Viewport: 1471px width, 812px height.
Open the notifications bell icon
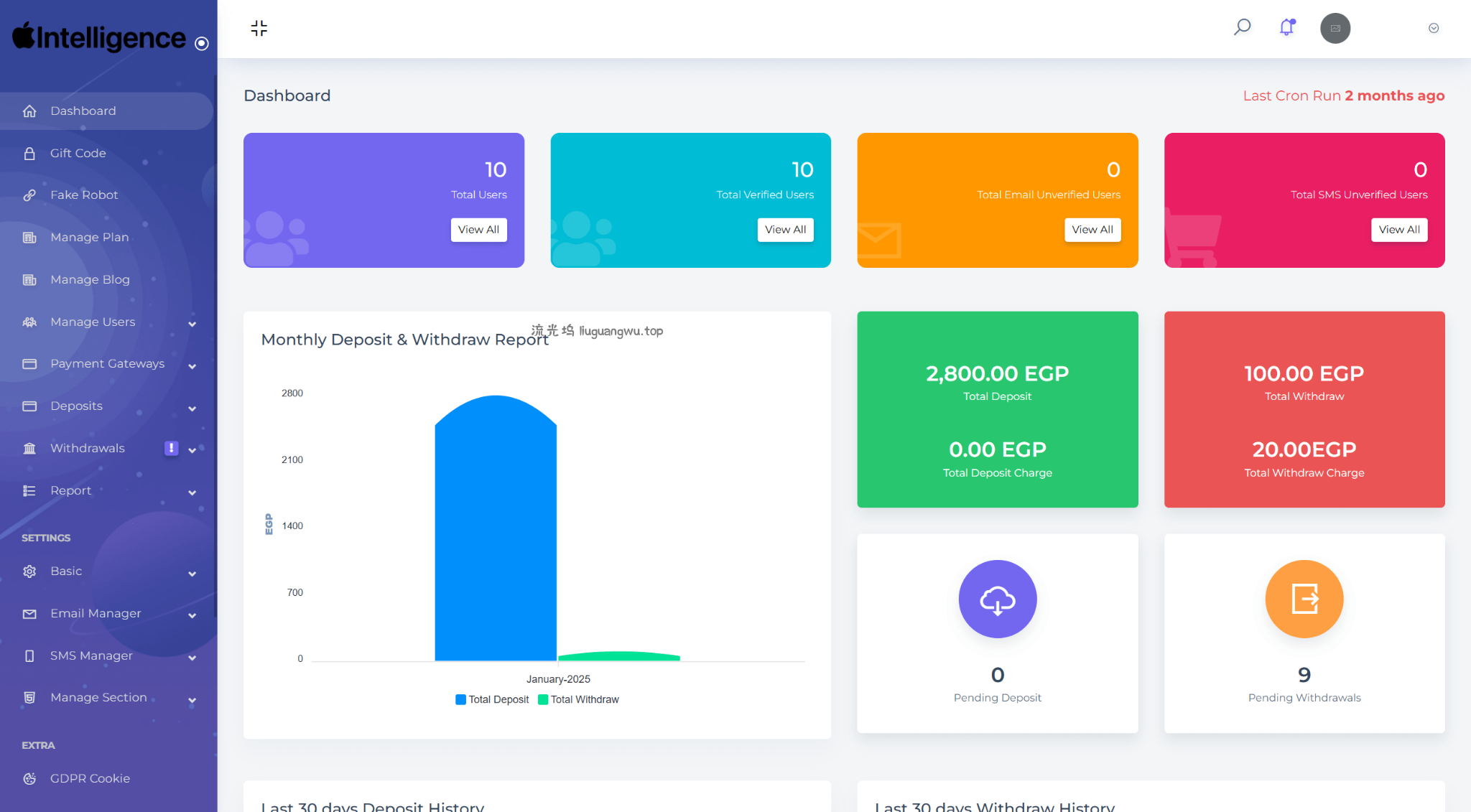pyautogui.click(x=1287, y=28)
